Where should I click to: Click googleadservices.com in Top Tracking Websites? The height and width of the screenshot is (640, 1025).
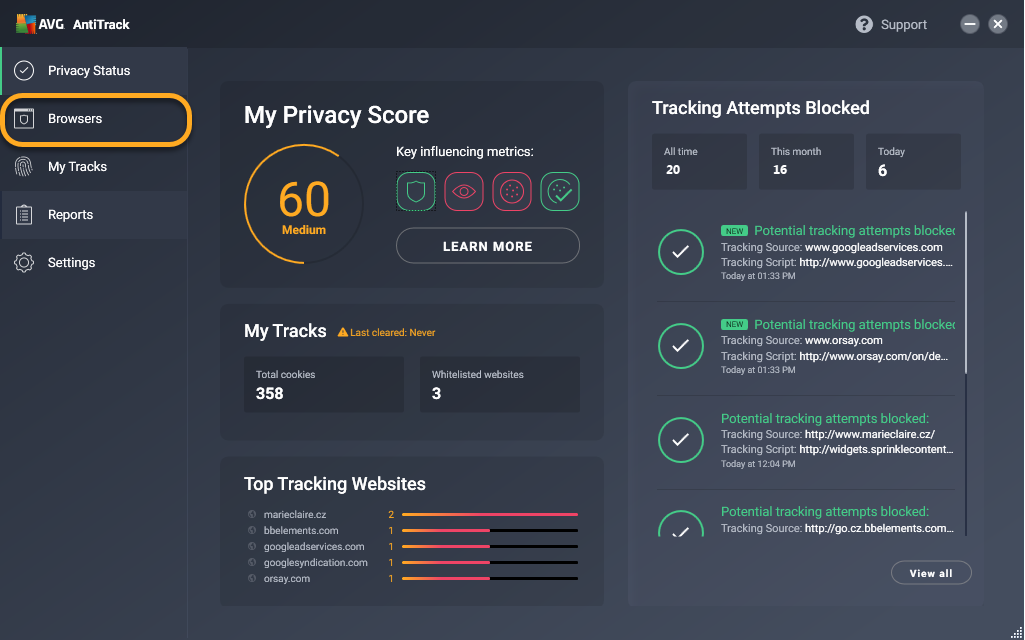[x=314, y=547]
